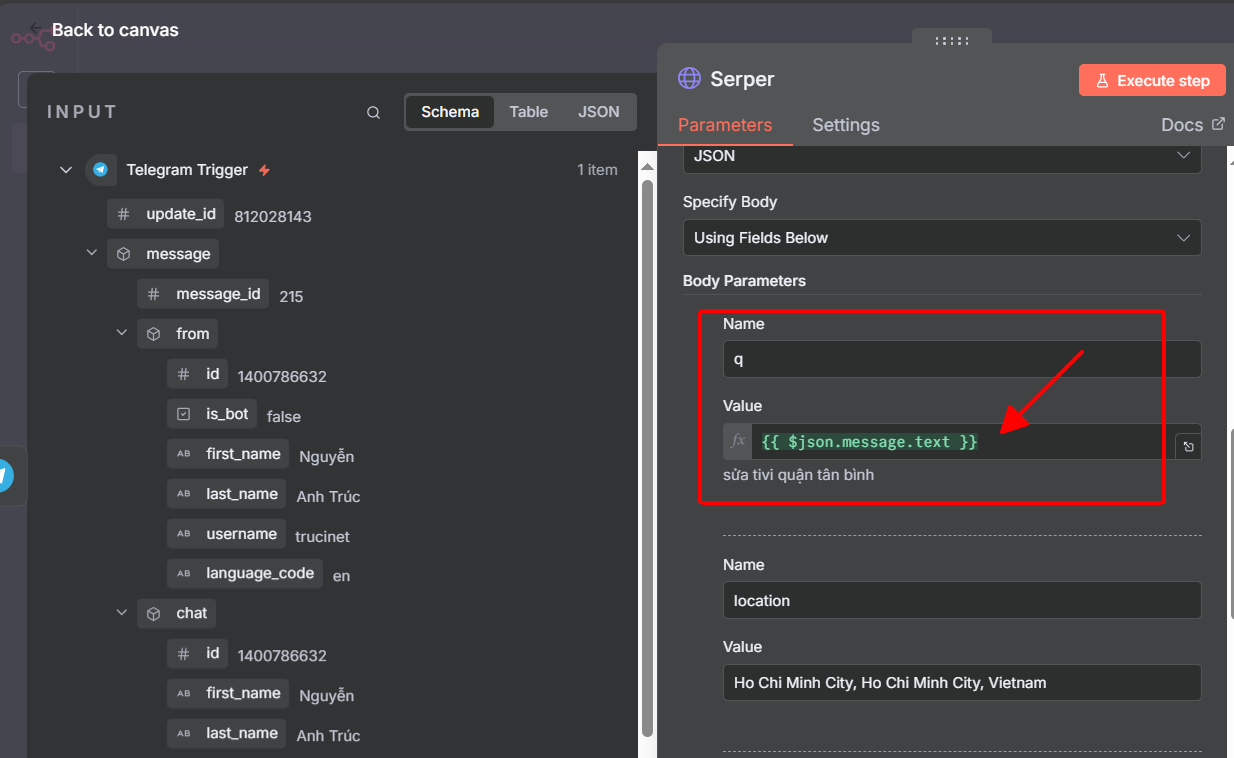Switch to the Settings tab
The height and width of the screenshot is (758, 1234).
tap(845, 125)
